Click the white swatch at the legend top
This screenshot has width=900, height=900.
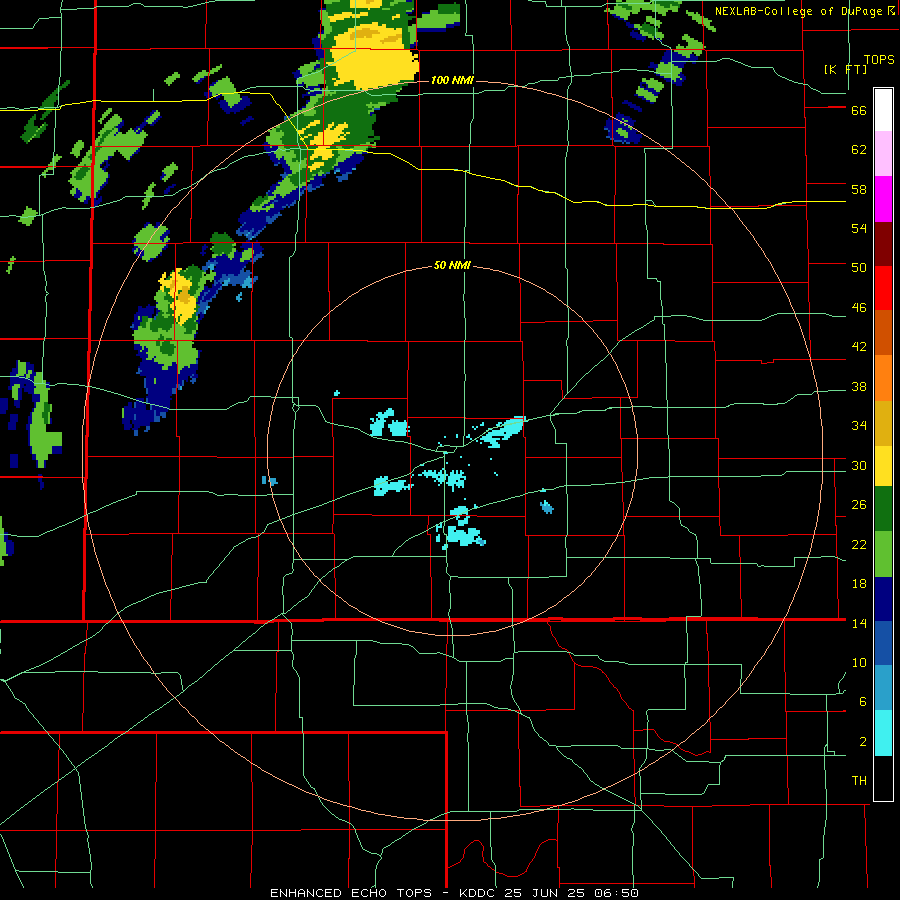(x=883, y=110)
